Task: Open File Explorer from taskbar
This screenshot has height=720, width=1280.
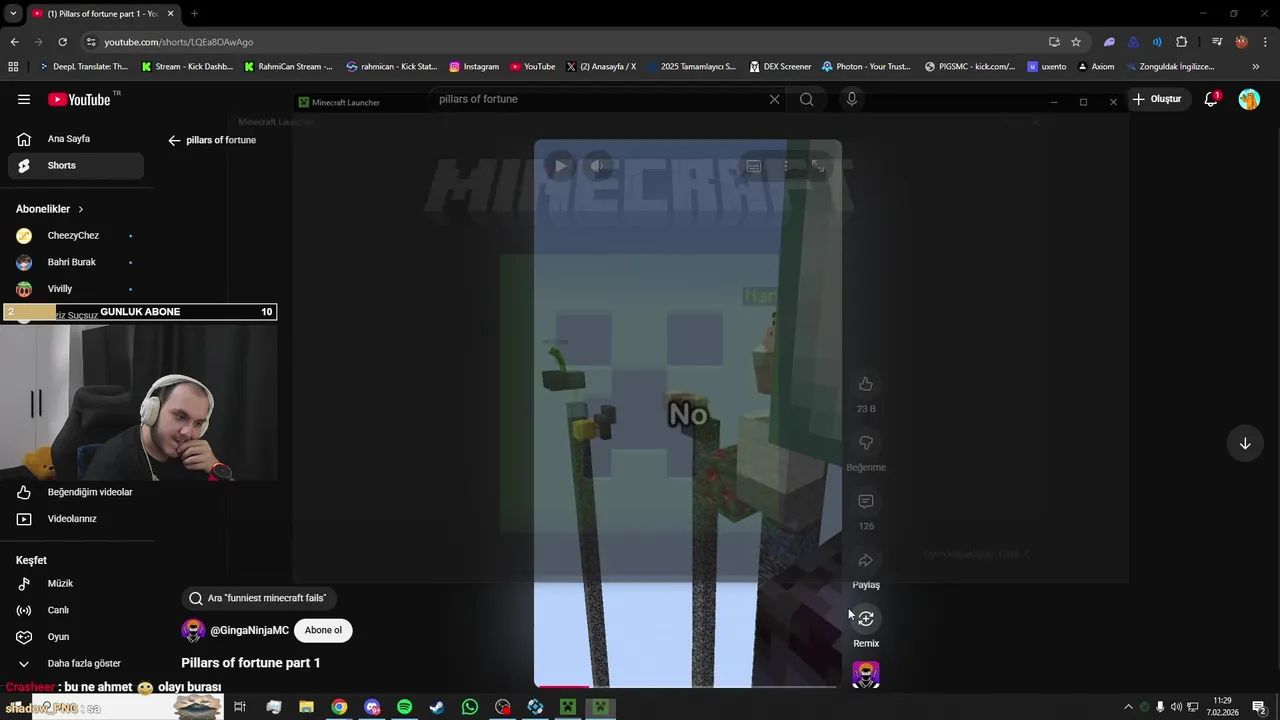Action: click(x=306, y=707)
